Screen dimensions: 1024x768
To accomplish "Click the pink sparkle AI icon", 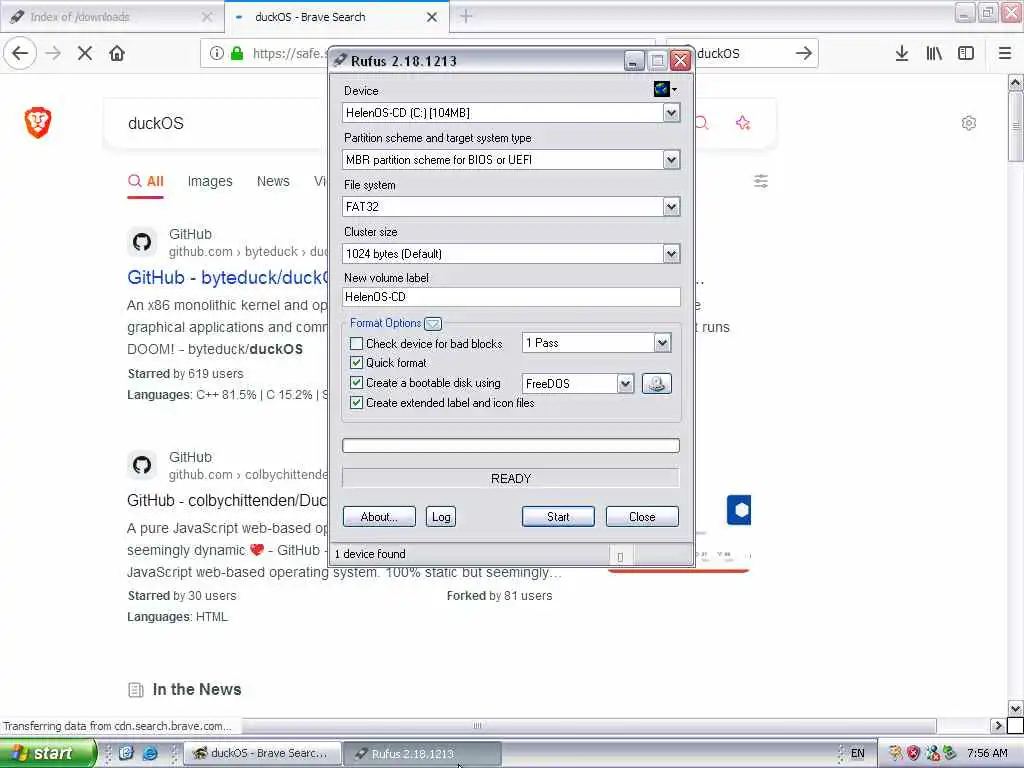I will [743, 122].
